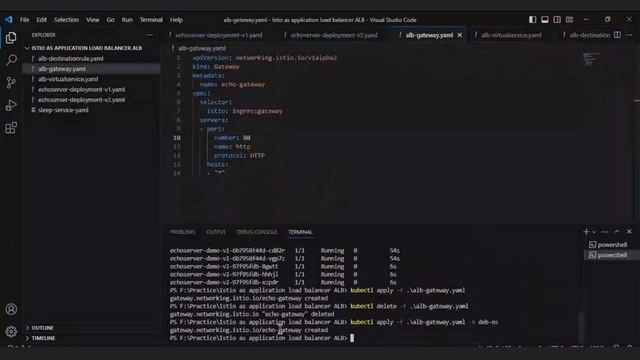Select alb-gateway.yaml in explorer
Viewport: 640px width, 360px height.
(x=62, y=69)
